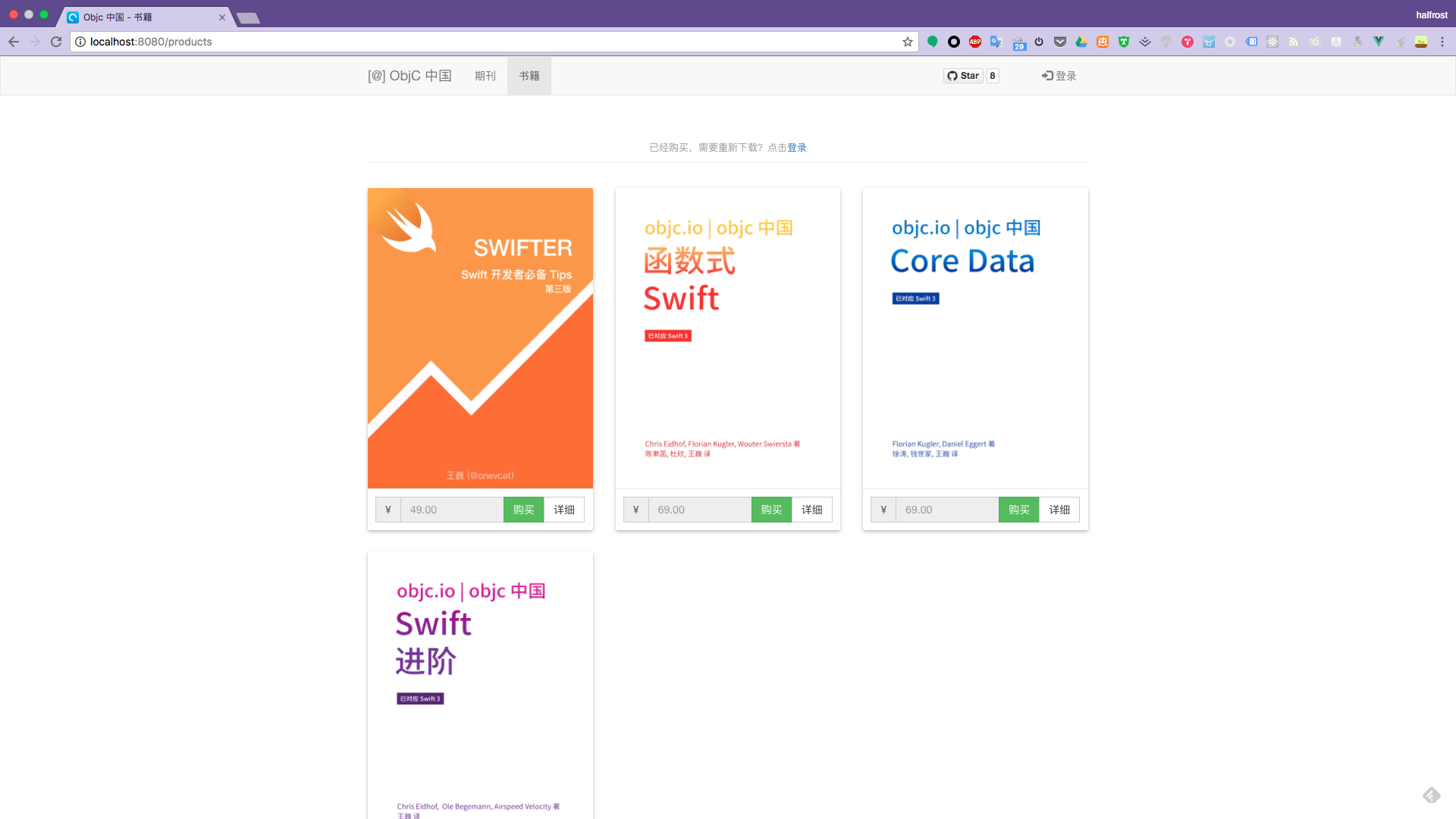Click the GitHub Star button
1456x819 pixels.
(x=963, y=76)
